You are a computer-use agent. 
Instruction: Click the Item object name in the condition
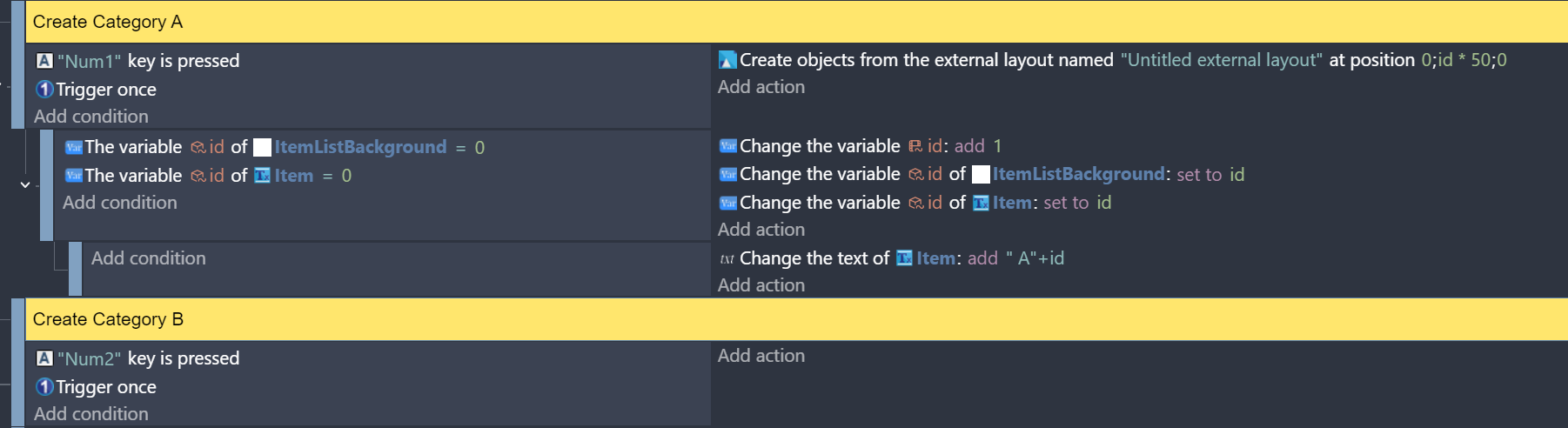tap(293, 176)
